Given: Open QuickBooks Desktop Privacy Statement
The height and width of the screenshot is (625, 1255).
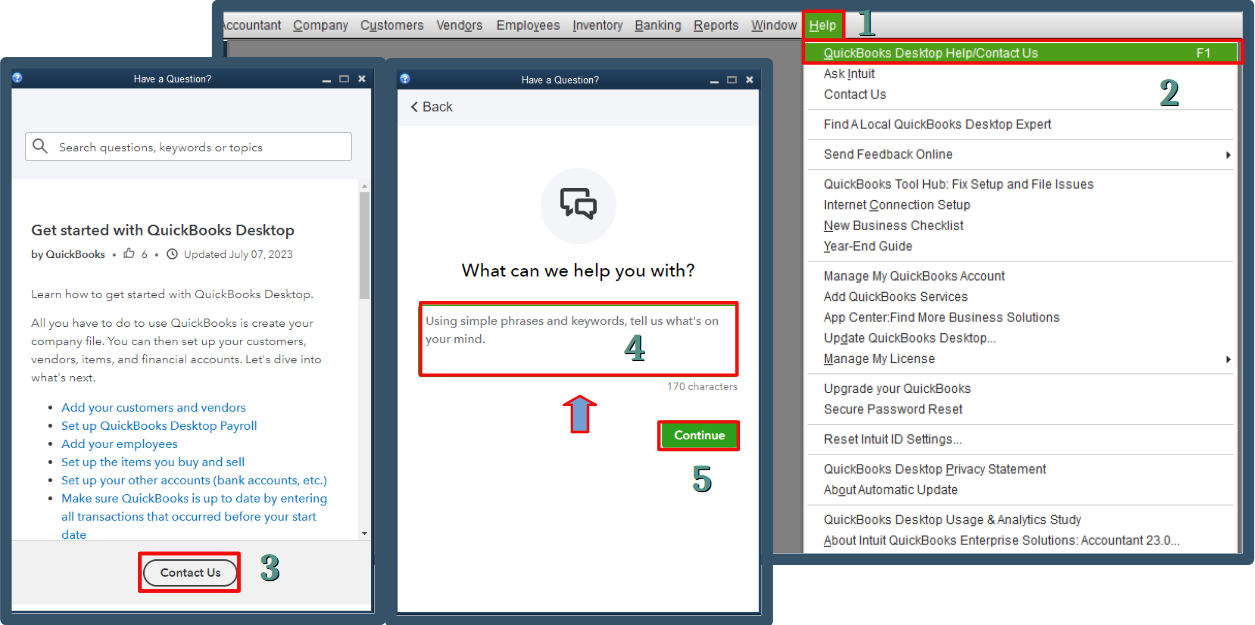Looking at the screenshot, I should point(935,469).
